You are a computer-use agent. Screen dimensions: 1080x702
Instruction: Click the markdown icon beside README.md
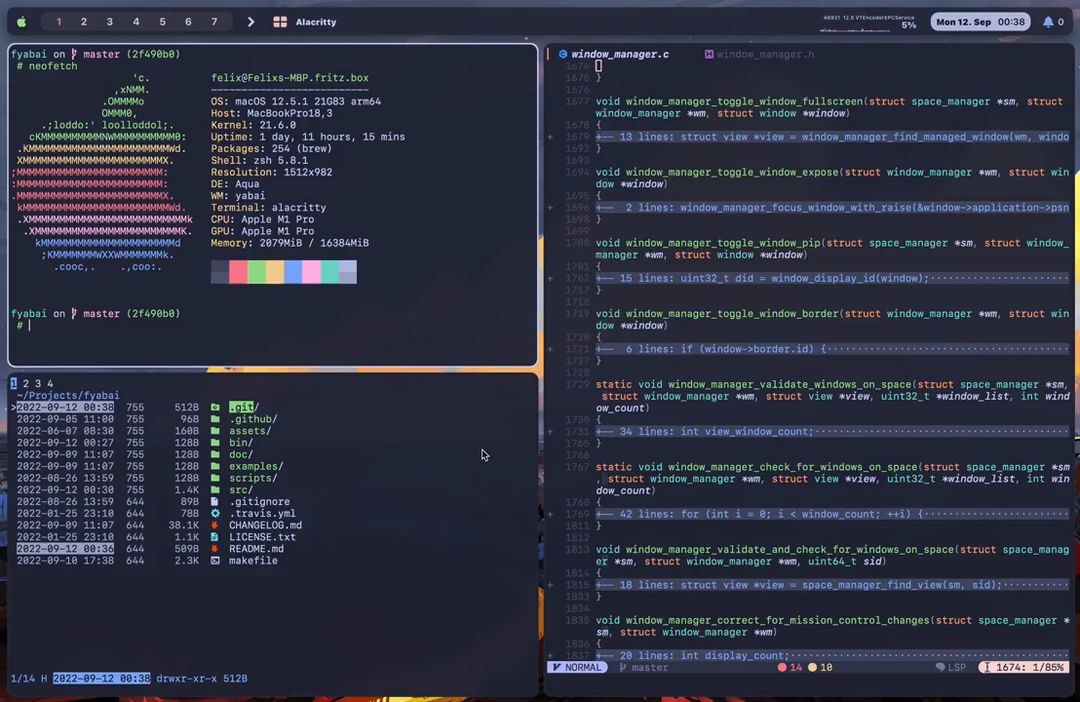[215, 548]
